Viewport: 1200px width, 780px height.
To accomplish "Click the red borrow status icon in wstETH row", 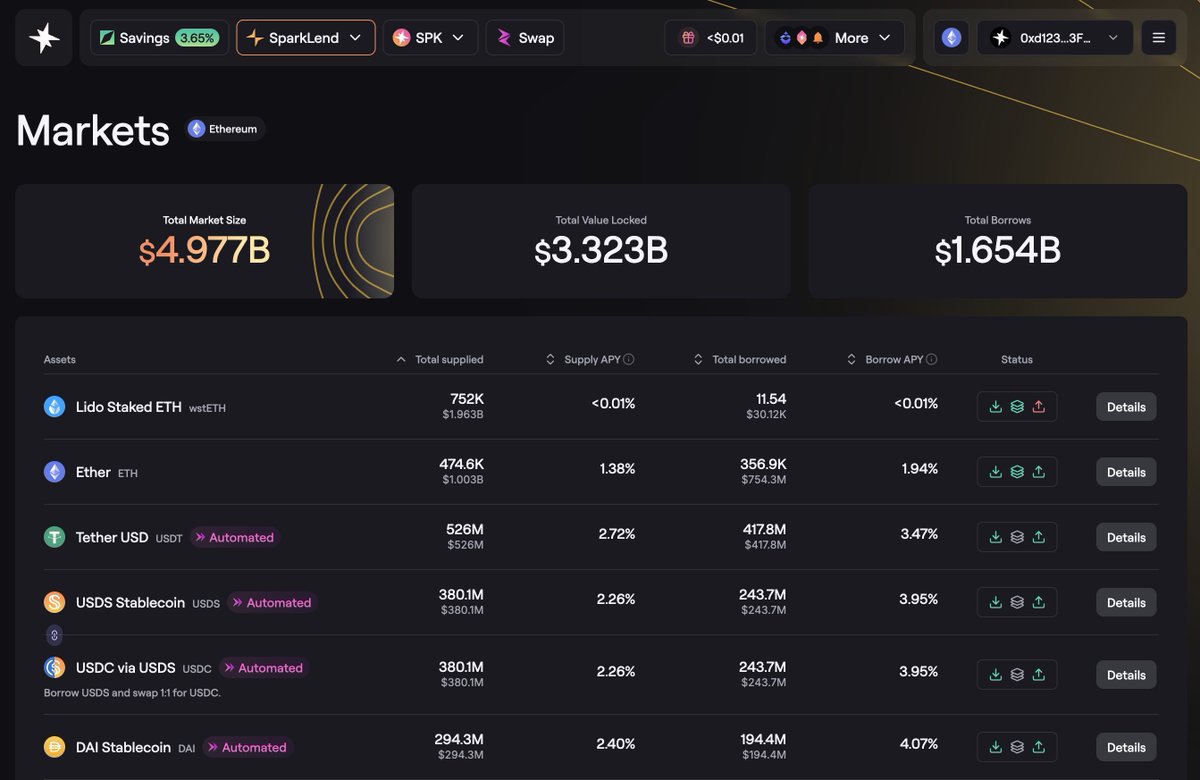I will click(x=1039, y=407).
